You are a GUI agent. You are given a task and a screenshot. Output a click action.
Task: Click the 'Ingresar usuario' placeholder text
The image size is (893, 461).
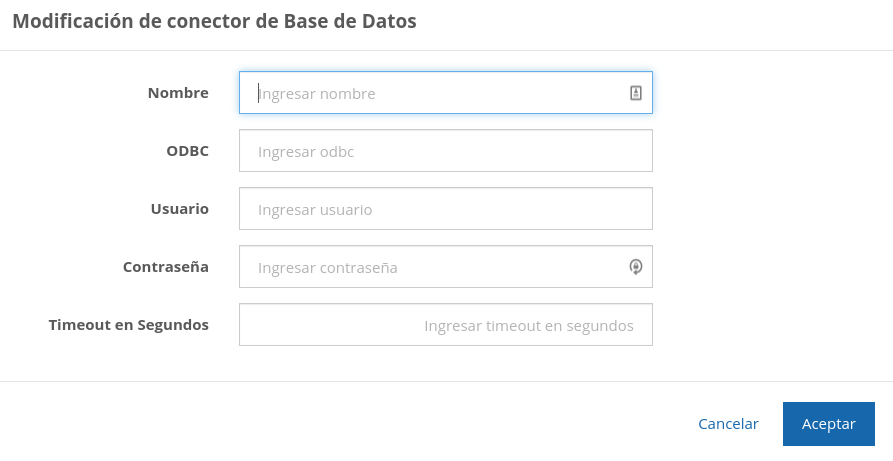[315, 210]
